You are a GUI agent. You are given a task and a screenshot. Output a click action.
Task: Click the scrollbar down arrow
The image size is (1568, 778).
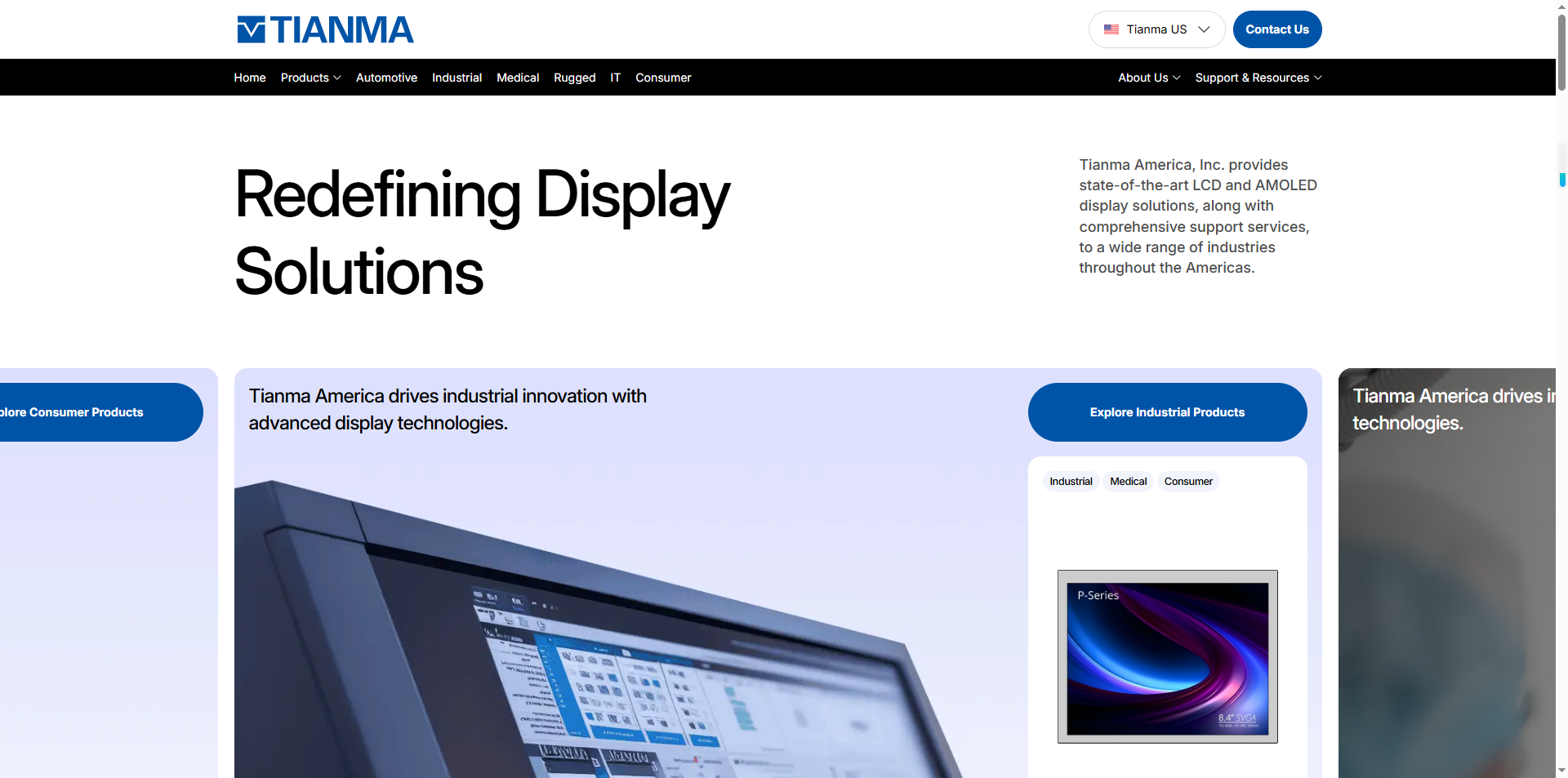click(1561, 771)
